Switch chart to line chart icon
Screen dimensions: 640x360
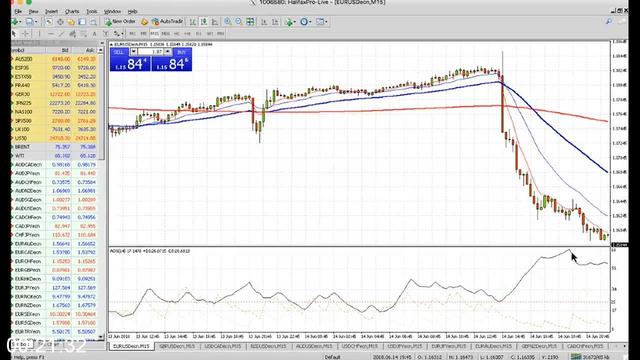[215, 22]
